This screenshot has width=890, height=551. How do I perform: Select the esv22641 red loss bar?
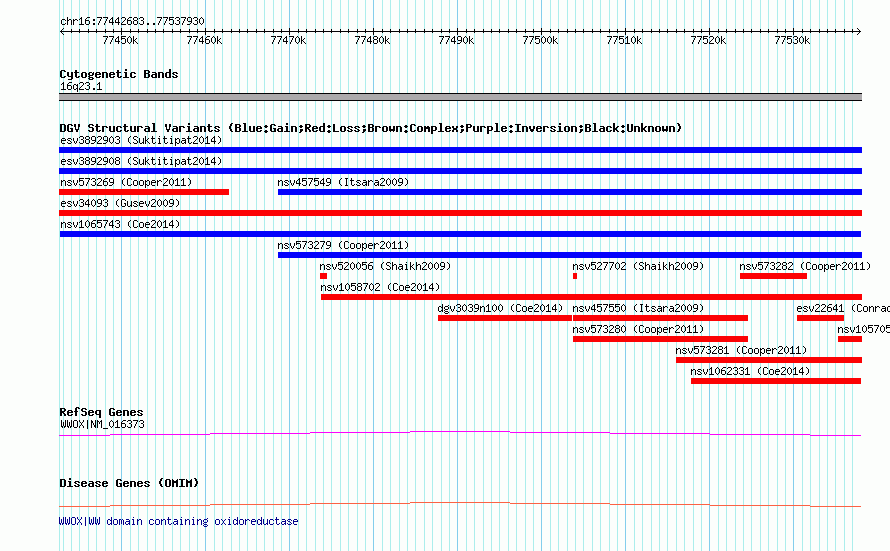(820, 318)
